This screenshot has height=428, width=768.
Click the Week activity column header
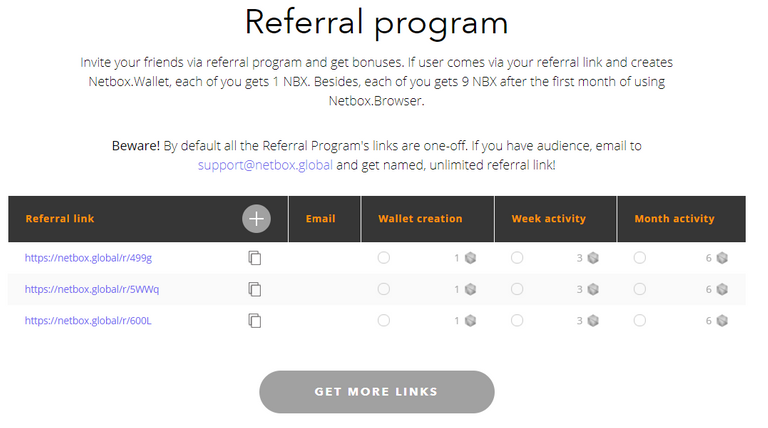point(548,219)
